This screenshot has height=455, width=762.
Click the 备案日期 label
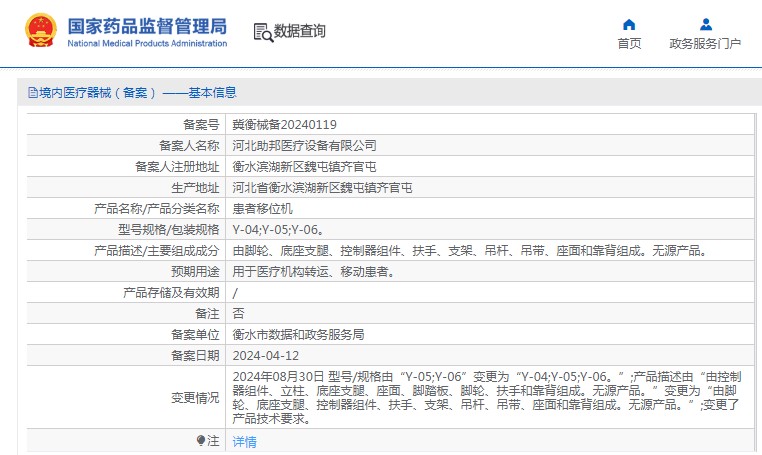[x=195, y=356]
